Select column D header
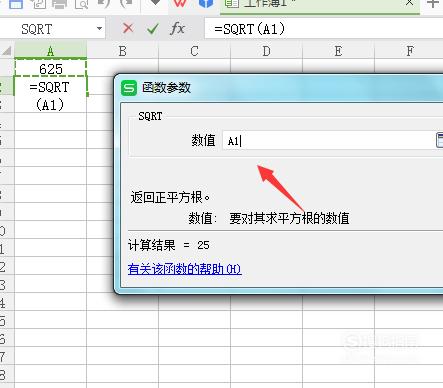This screenshot has height=388, width=443. pyautogui.click(x=267, y=51)
